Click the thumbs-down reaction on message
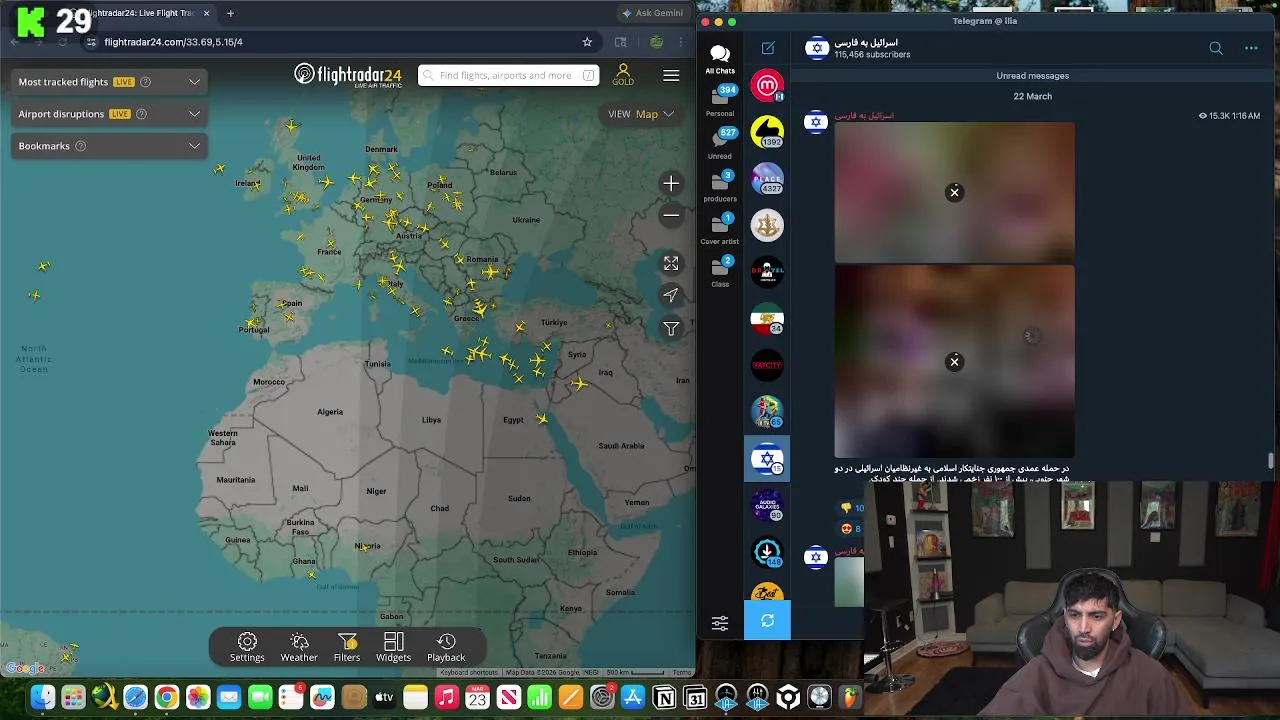The width and height of the screenshot is (1280, 720). pos(851,508)
